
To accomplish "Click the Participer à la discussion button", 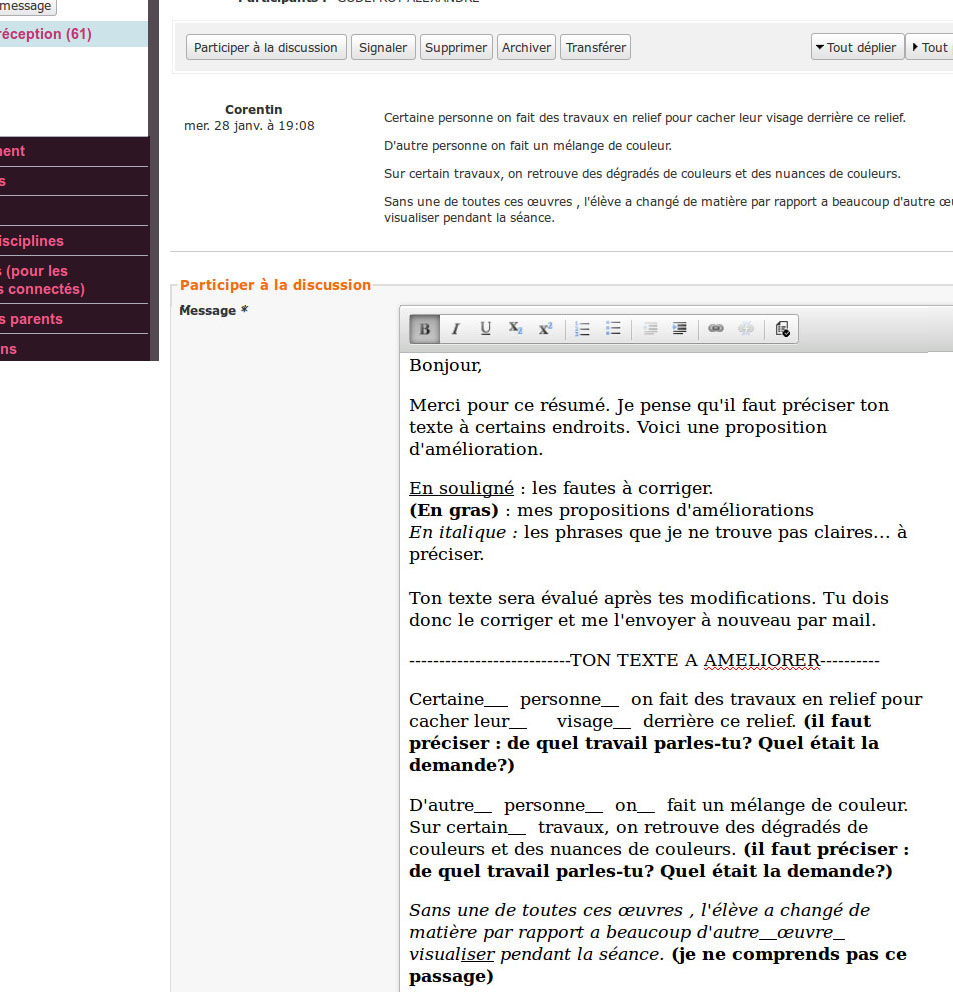I will pyautogui.click(x=266, y=47).
